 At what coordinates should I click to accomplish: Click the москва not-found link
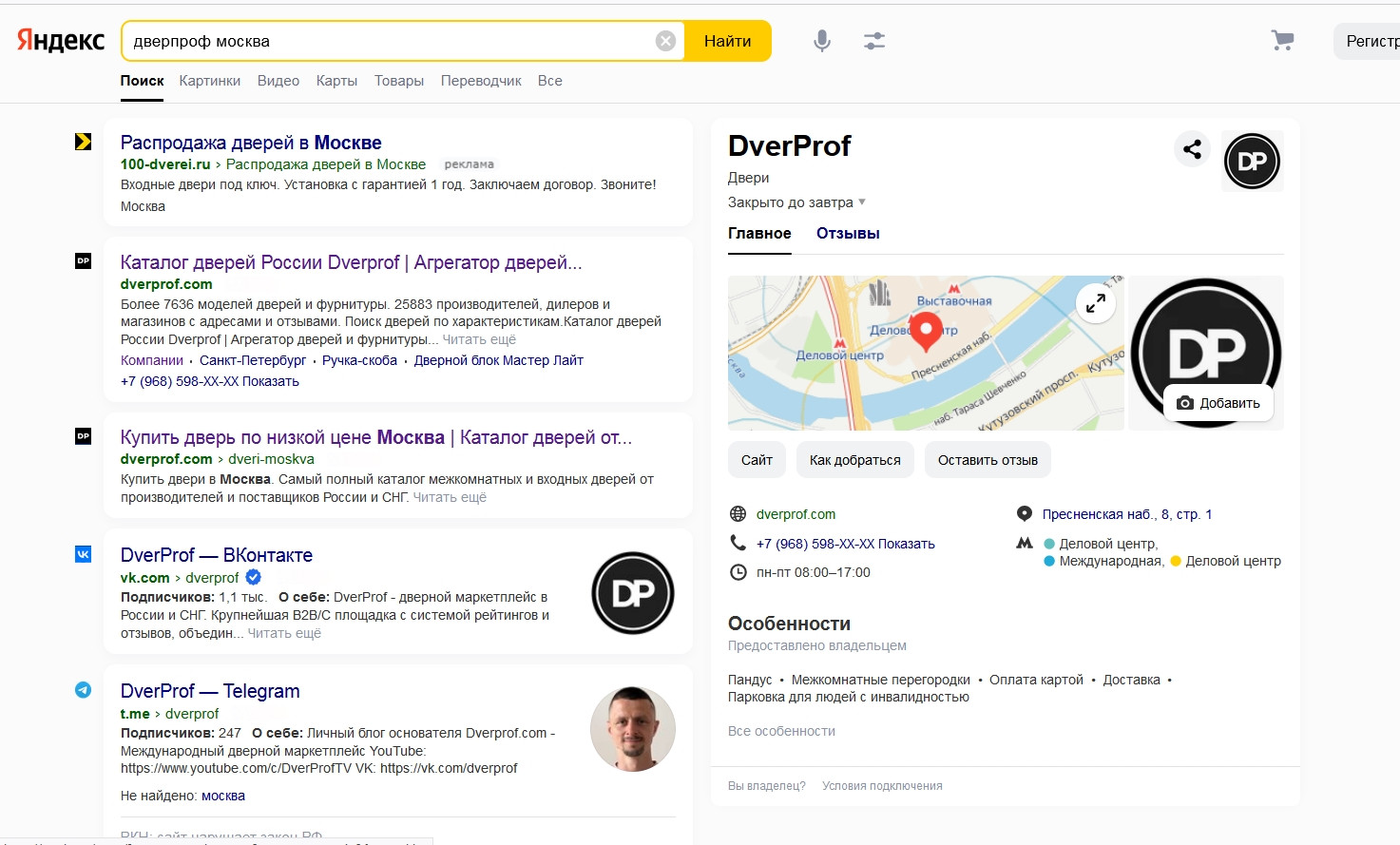coord(223,796)
